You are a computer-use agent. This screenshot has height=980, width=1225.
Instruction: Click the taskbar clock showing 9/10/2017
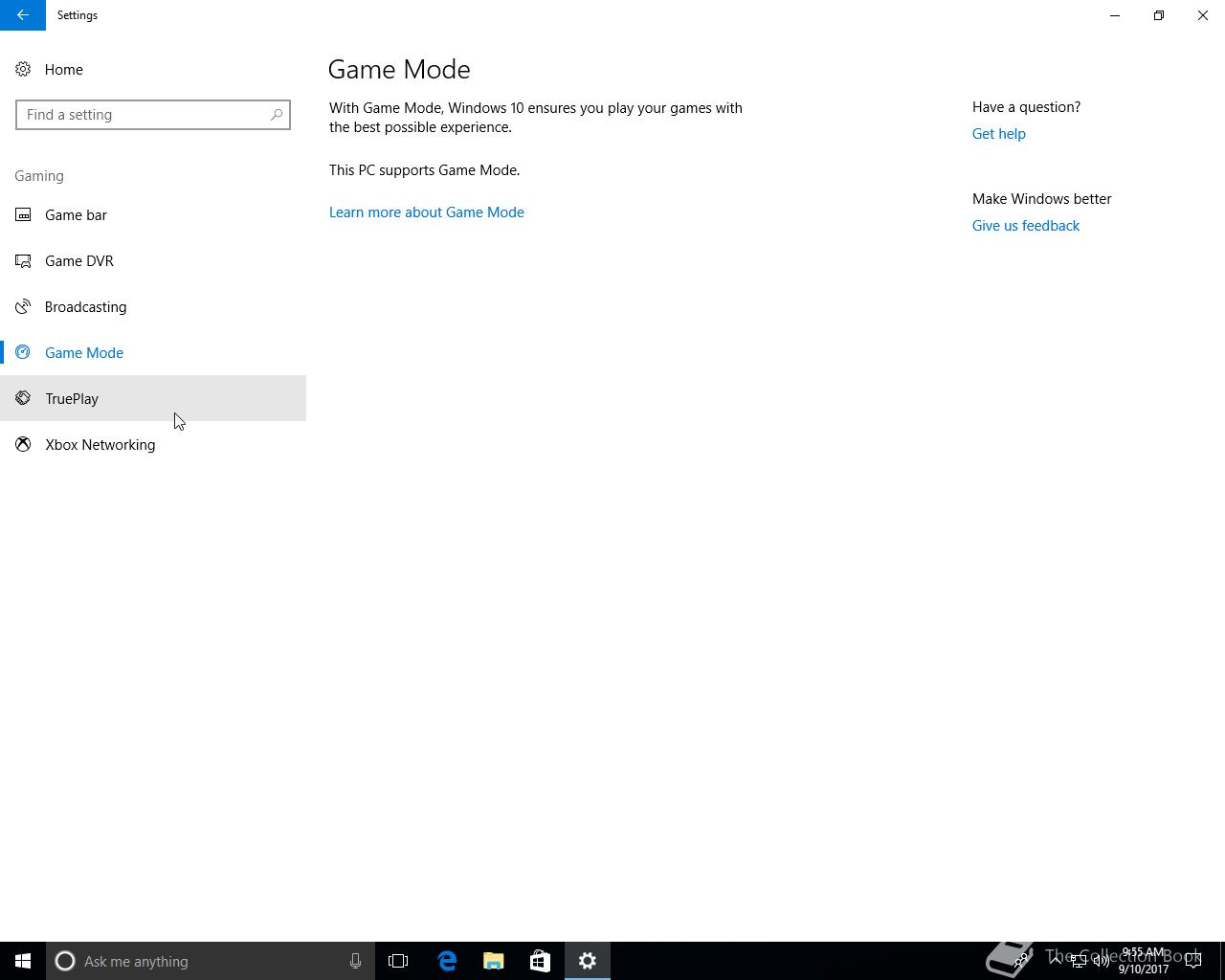pyautogui.click(x=1144, y=961)
